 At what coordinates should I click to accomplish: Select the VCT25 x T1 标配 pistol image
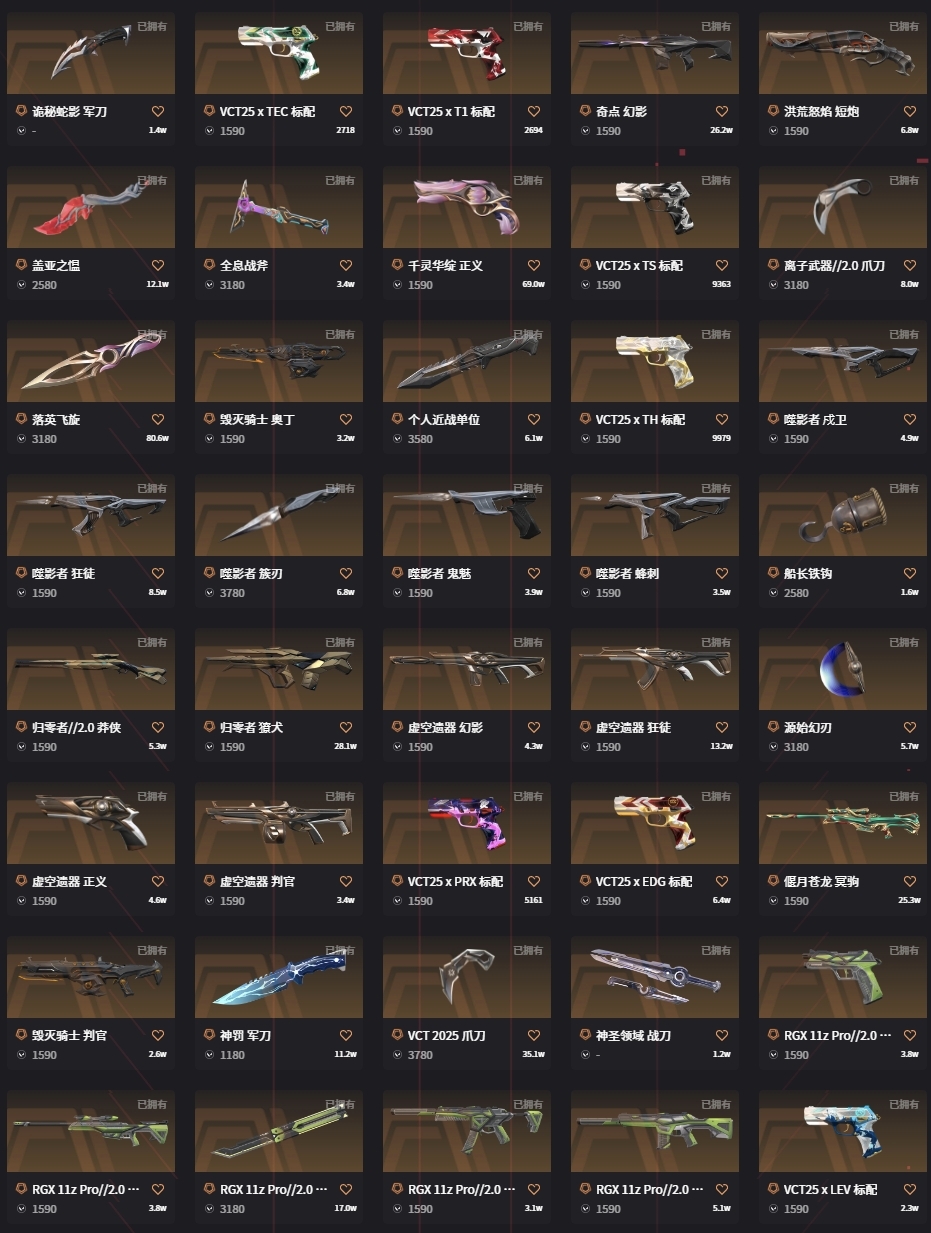tap(467, 53)
